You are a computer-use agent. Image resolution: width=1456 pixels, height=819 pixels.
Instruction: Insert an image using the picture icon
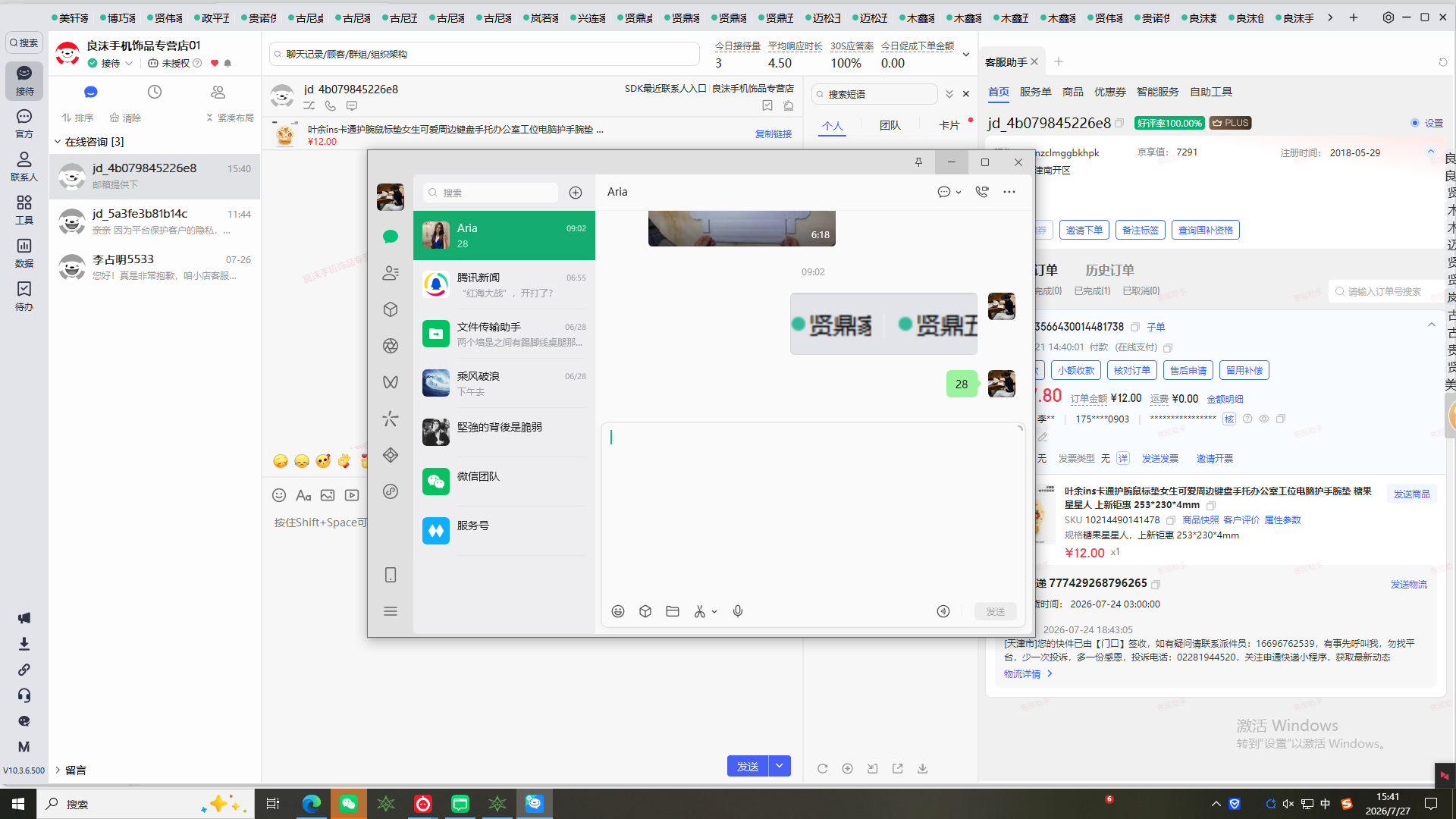pos(328,495)
